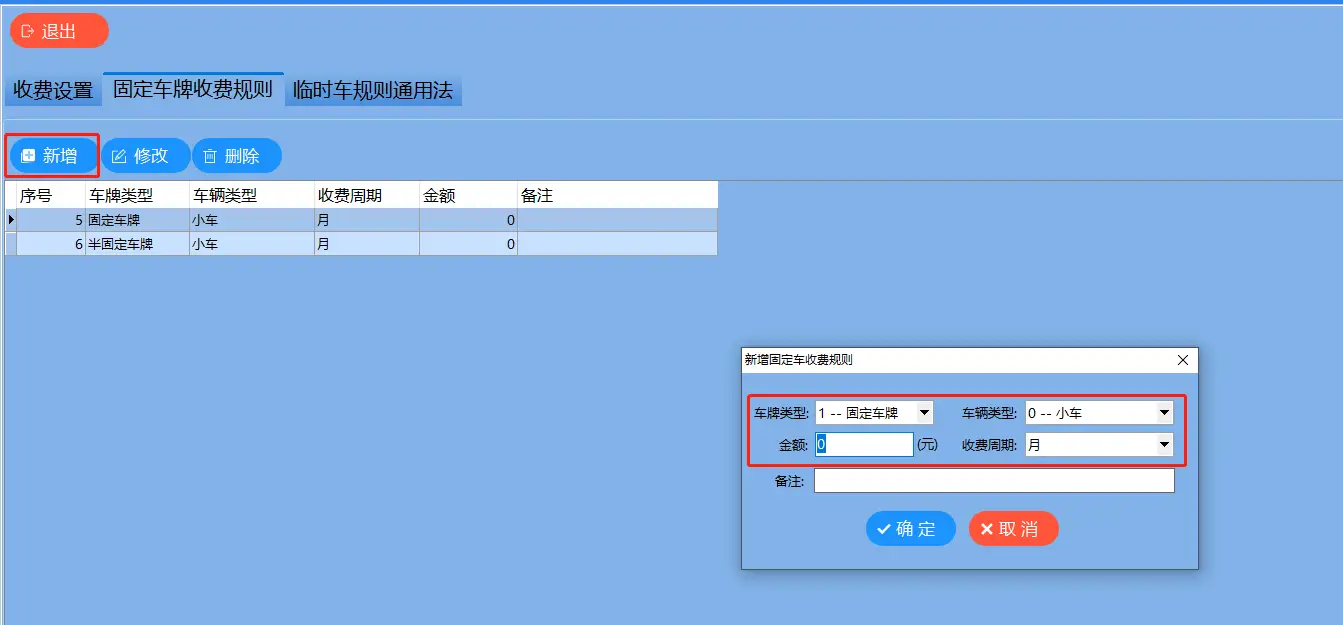
Task: Click the trash icon on the 删除 button
Action: coord(213,155)
